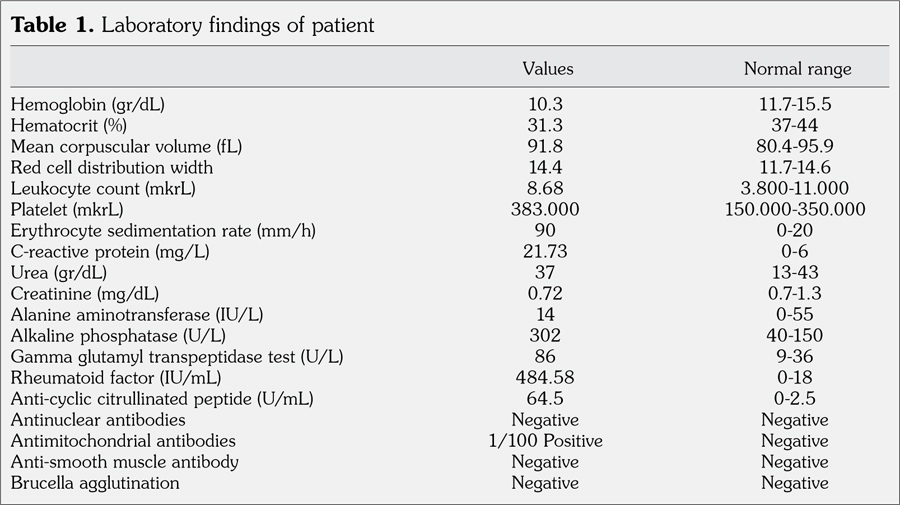
Task: Click the "Normal range" column header
Action: [797, 69]
